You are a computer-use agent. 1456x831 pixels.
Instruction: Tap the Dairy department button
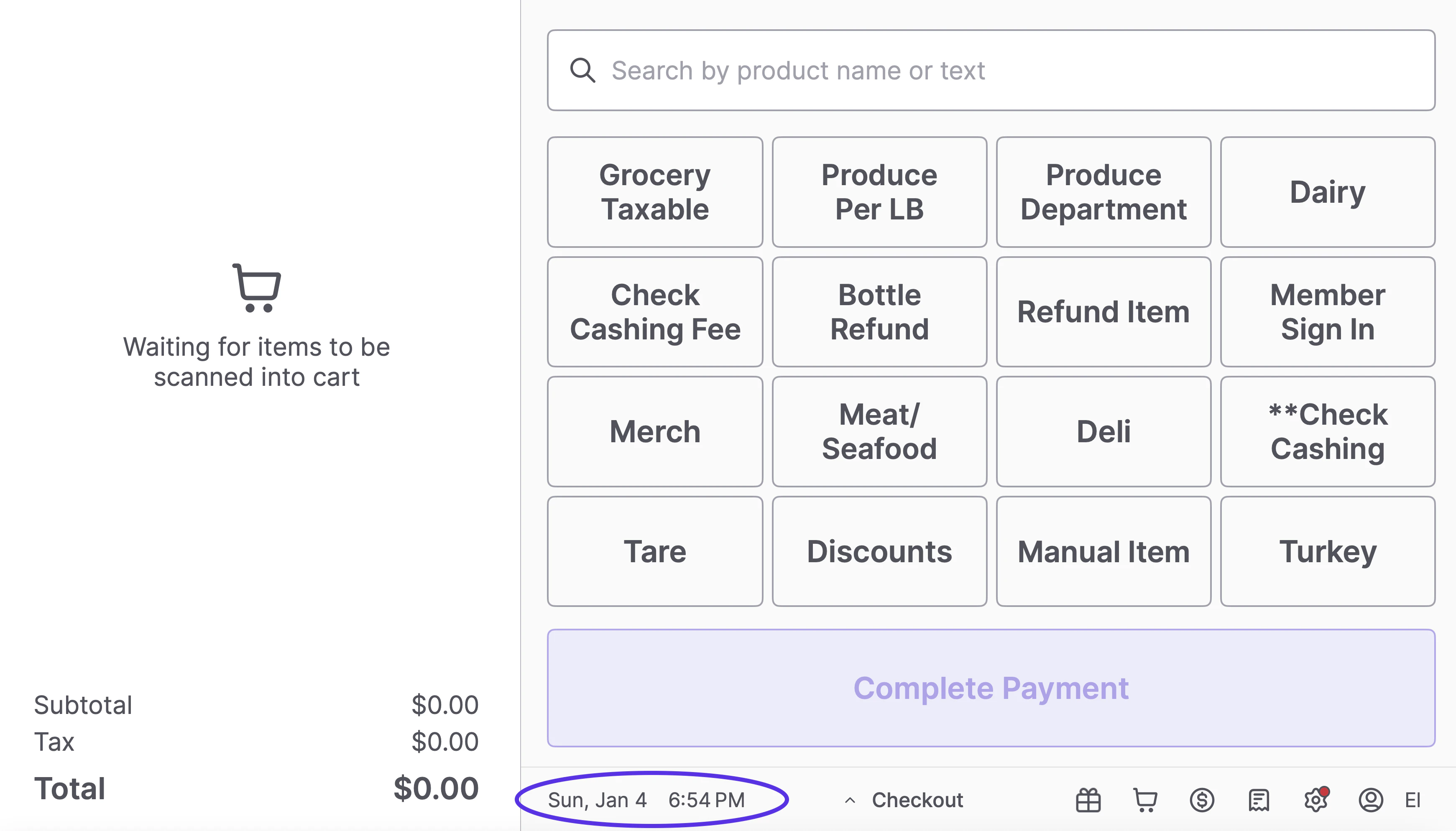tap(1327, 192)
